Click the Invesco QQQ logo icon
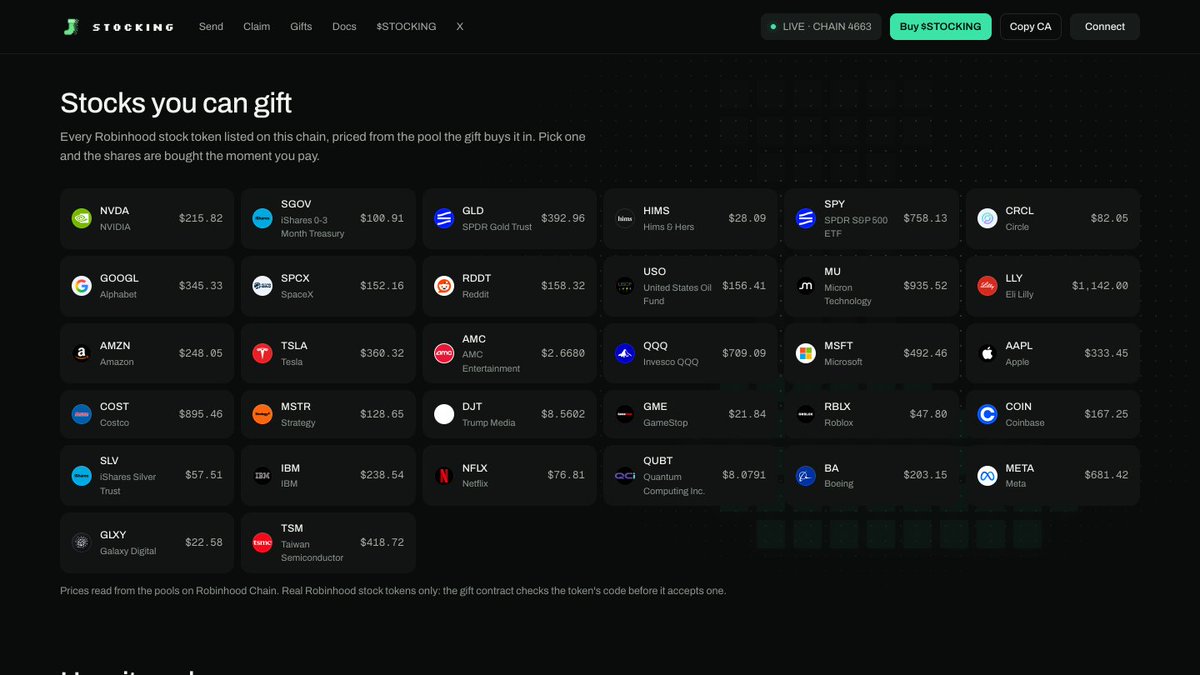Viewport: 1200px width, 675px height. point(625,353)
